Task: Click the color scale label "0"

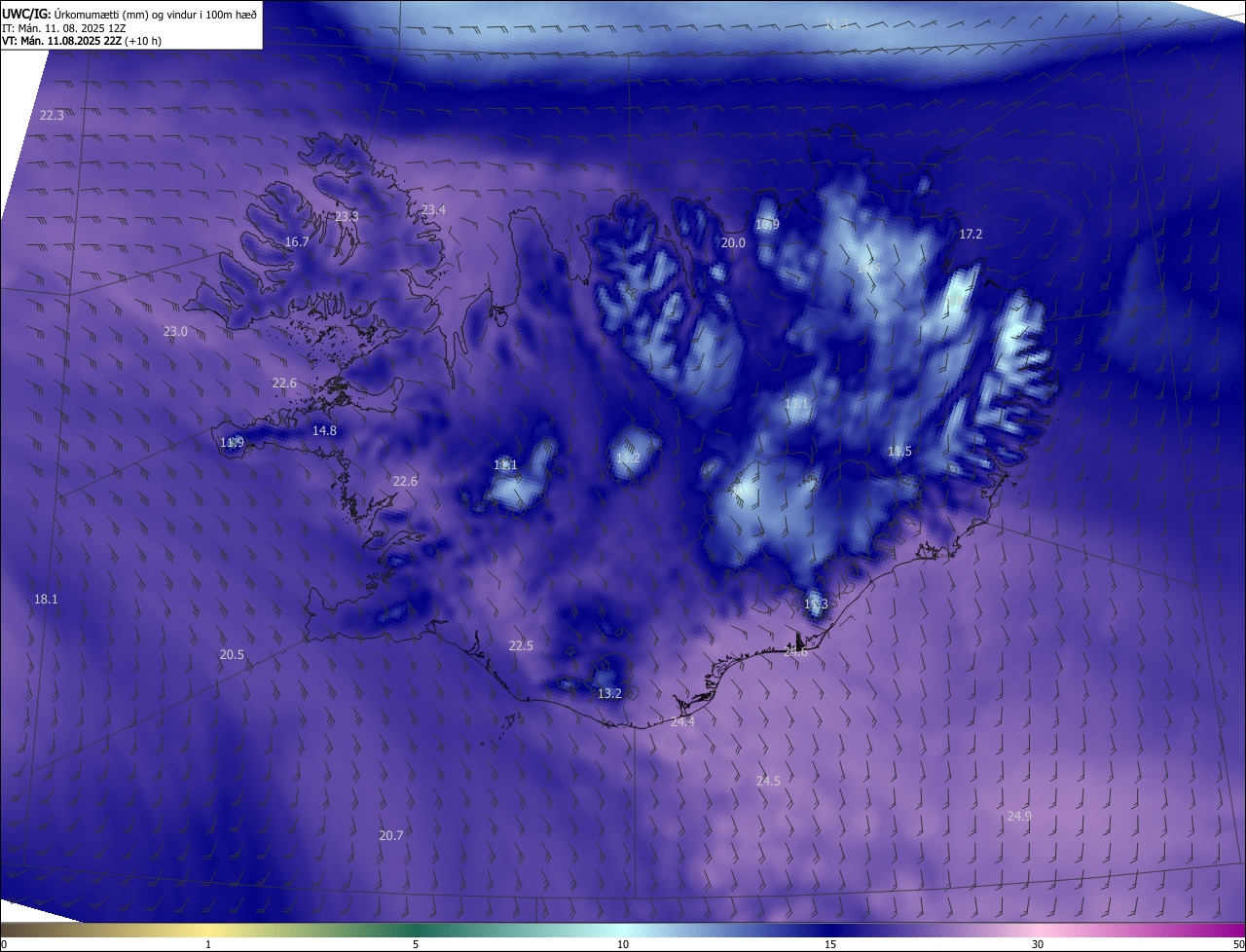Action: (x=4, y=944)
